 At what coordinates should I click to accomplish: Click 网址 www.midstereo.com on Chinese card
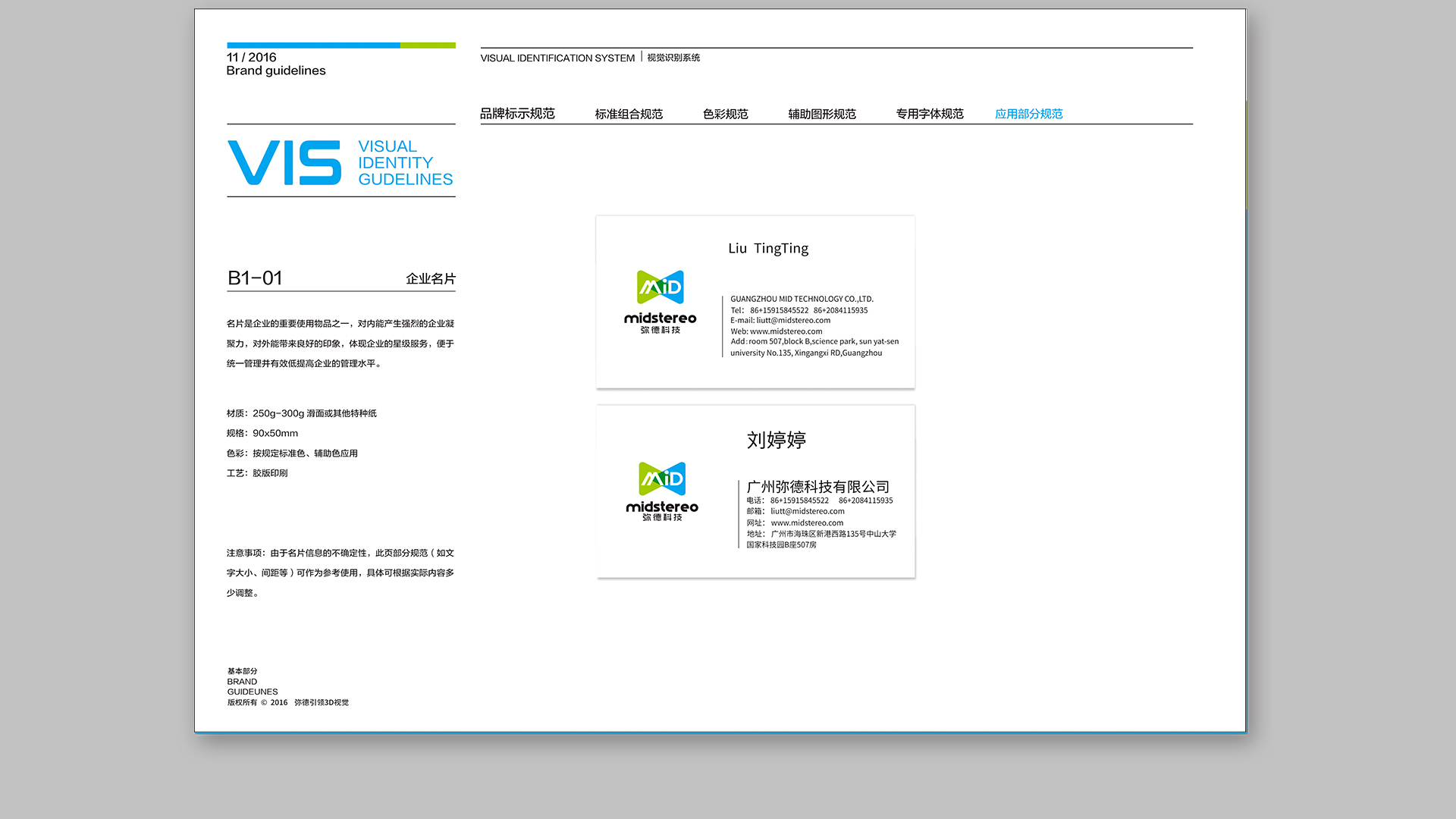[x=795, y=522]
